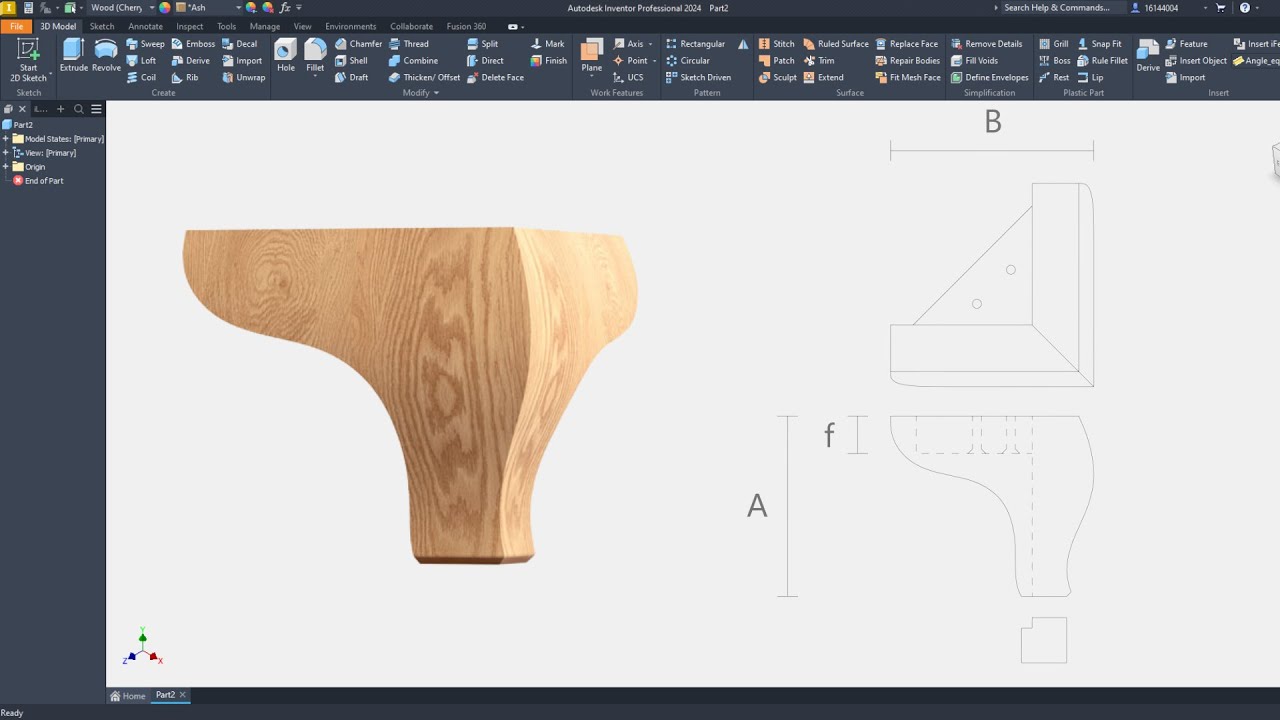The width and height of the screenshot is (1280, 720).
Task: Click Thicken/ Offset tool
Action: tap(424, 77)
